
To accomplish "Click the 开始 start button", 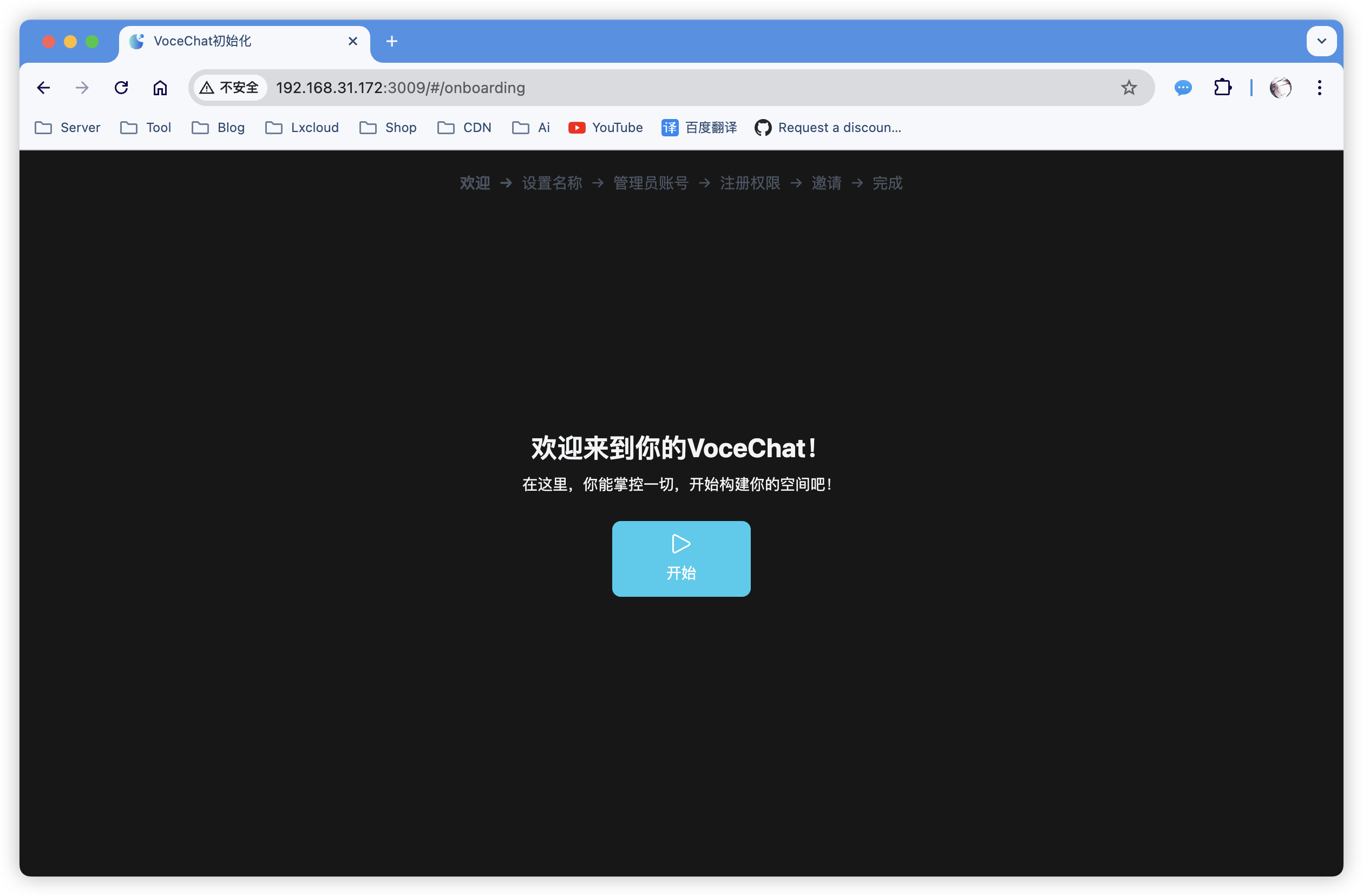I will click(x=681, y=558).
